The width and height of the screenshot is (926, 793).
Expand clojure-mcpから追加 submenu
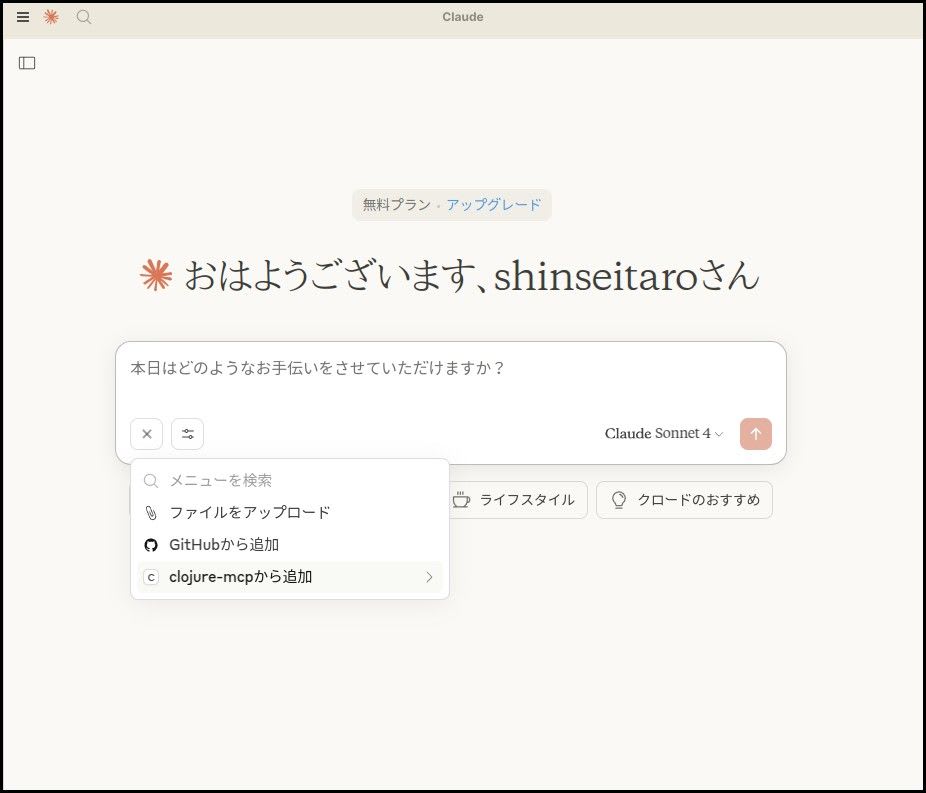[x=290, y=577]
